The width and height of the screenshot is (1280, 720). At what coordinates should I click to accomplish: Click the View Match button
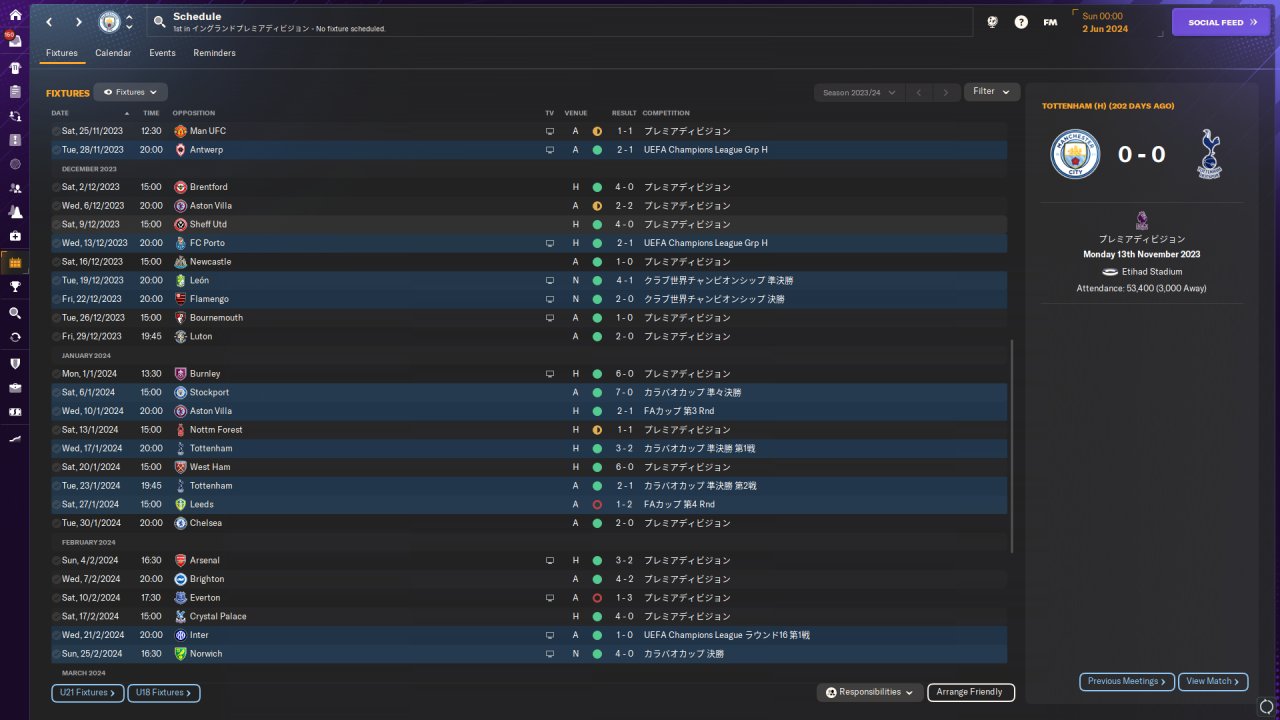click(x=1213, y=682)
